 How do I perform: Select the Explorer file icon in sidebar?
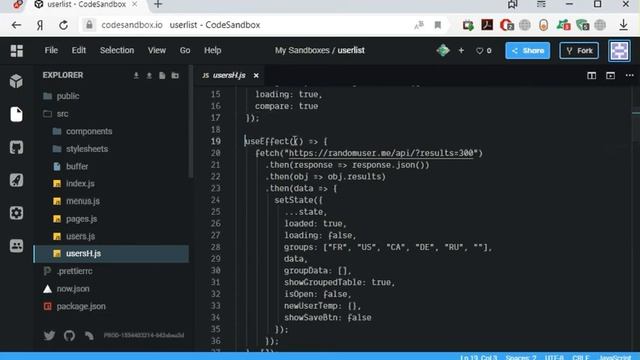tap(16, 114)
